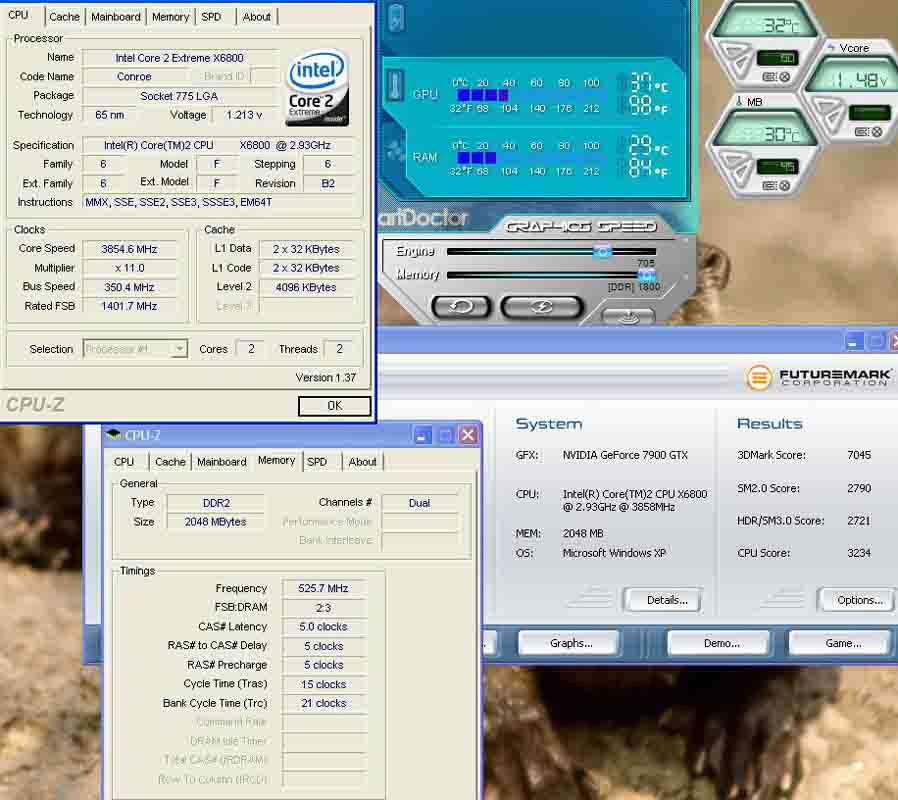Close the Vcore gadget with its X icon
The image size is (898, 800).
[876, 132]
